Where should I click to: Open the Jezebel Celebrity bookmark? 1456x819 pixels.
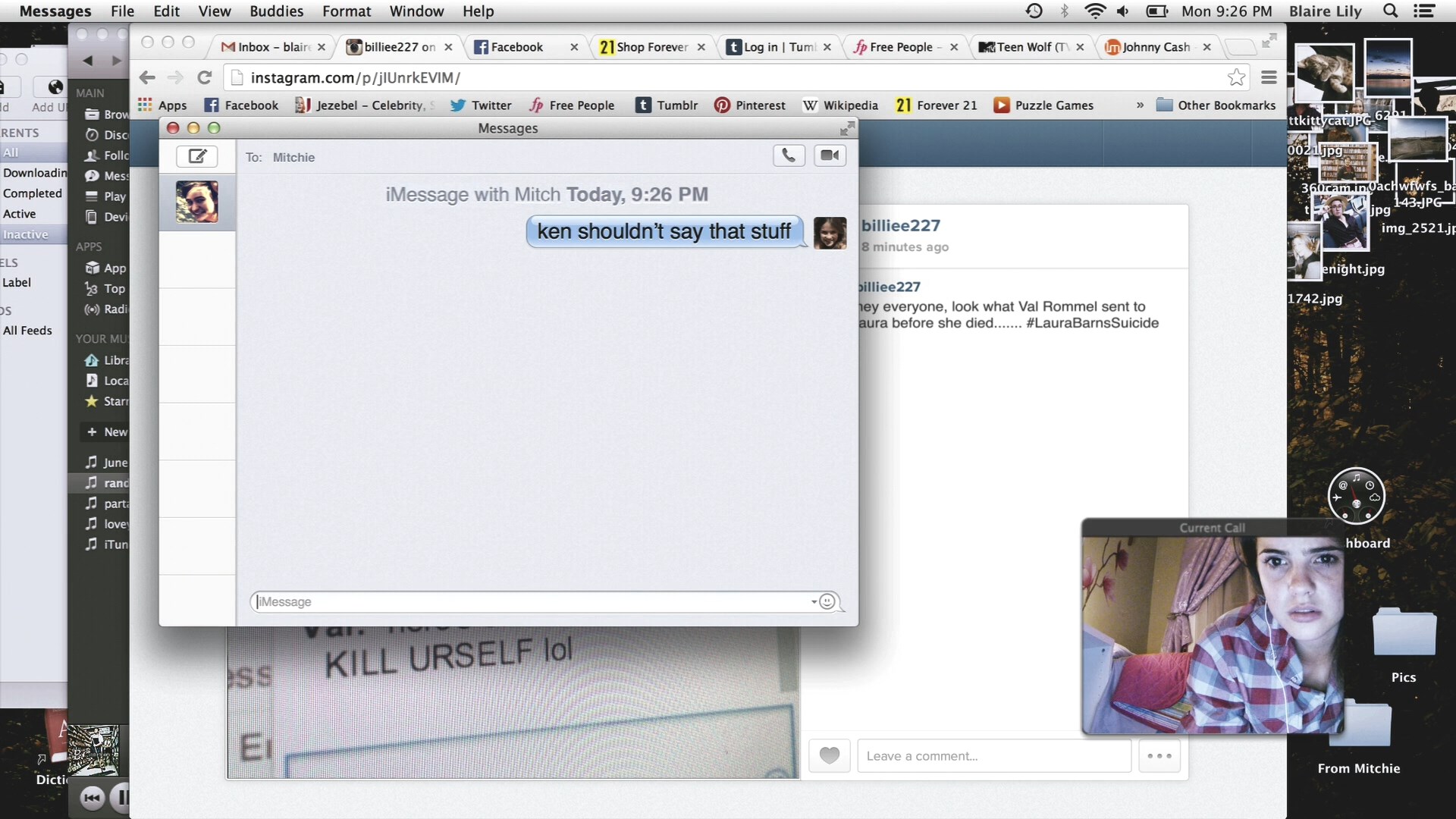click(x=365, y=105)
